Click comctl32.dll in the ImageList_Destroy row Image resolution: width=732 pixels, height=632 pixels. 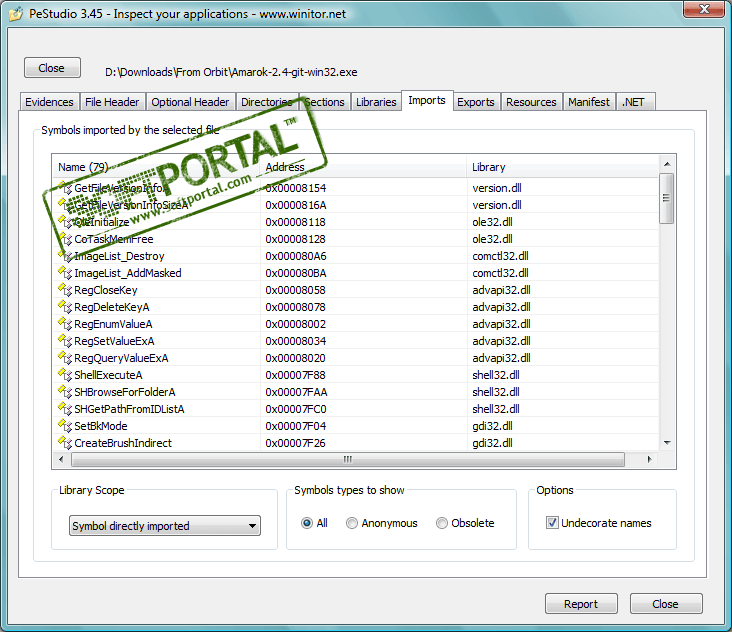[500, 256]
